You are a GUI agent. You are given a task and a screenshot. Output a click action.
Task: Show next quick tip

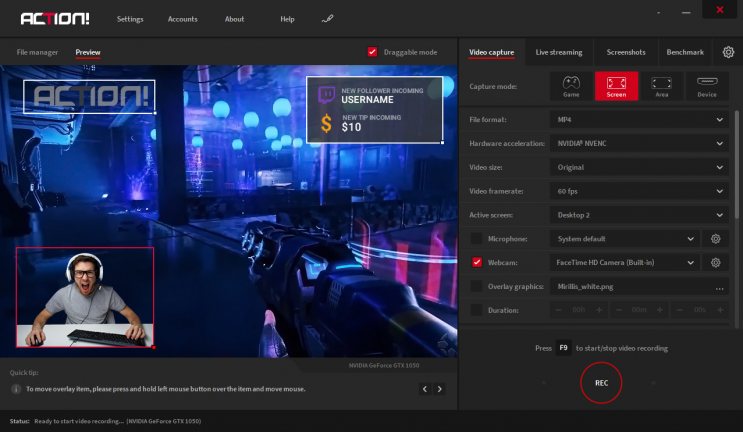pos(439,389)
